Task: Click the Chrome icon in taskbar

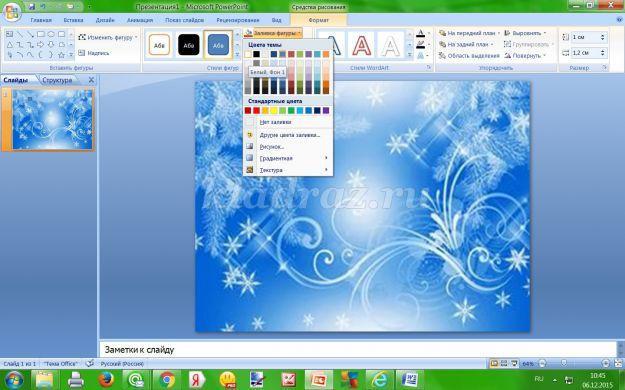Action: point(167,380)
